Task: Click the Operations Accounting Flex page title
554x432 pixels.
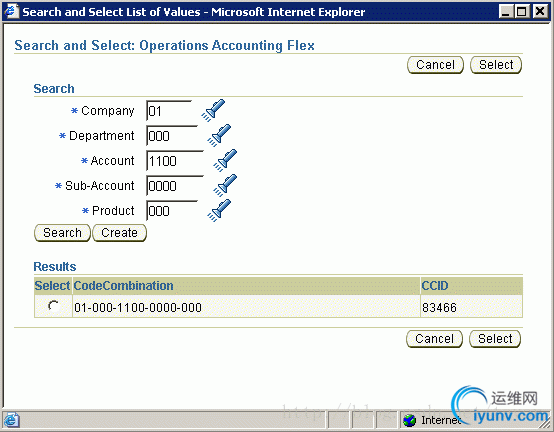Action: 164,46
